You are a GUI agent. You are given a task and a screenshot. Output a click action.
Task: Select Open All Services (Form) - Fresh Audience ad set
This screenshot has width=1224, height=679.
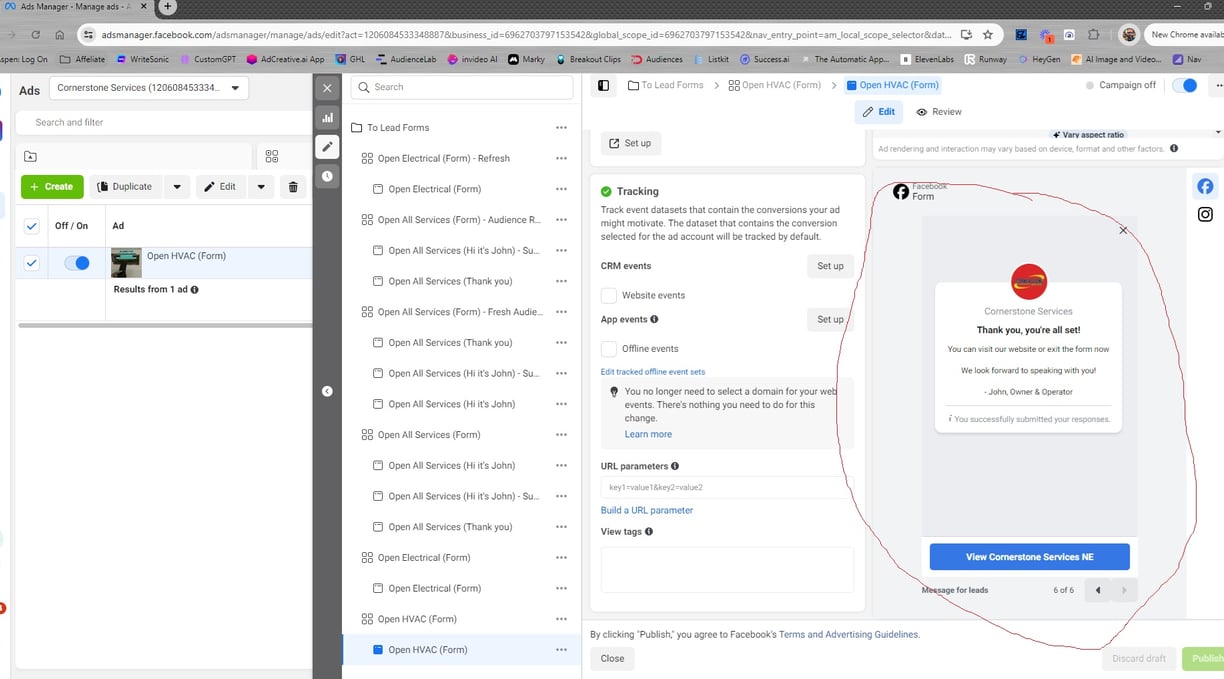pos(460,312)
